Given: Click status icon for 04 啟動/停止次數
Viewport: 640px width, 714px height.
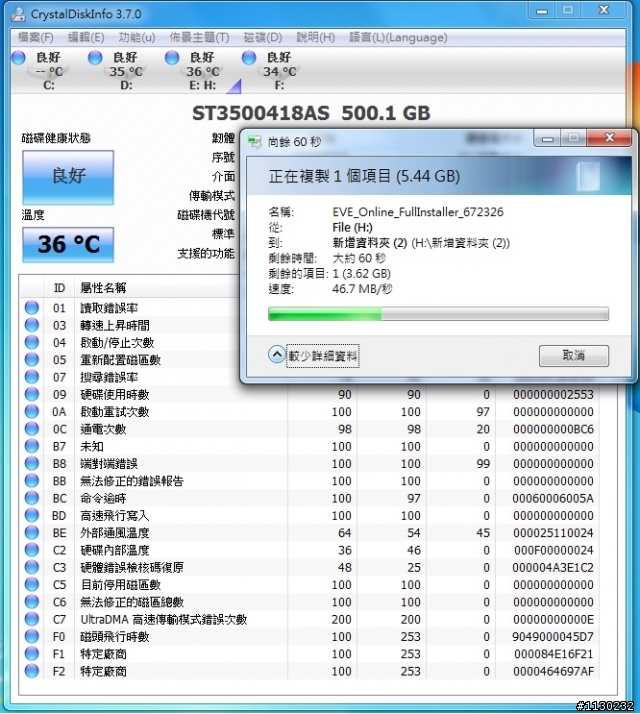Looking at the screenshot, I should [31, 342].
